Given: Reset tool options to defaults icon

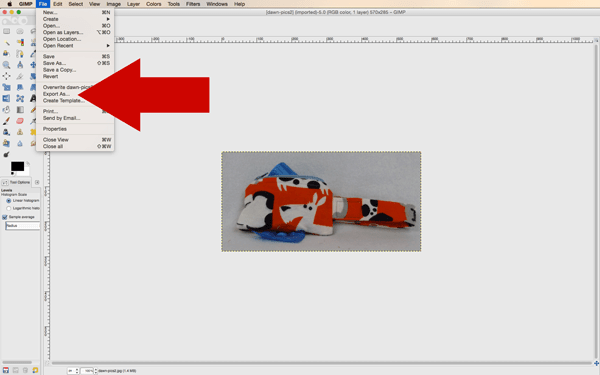Looking at the screenshot, I should [35, 370].
